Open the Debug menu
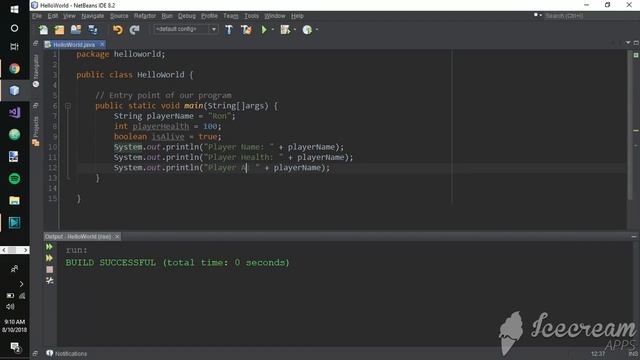 point(187,16)
